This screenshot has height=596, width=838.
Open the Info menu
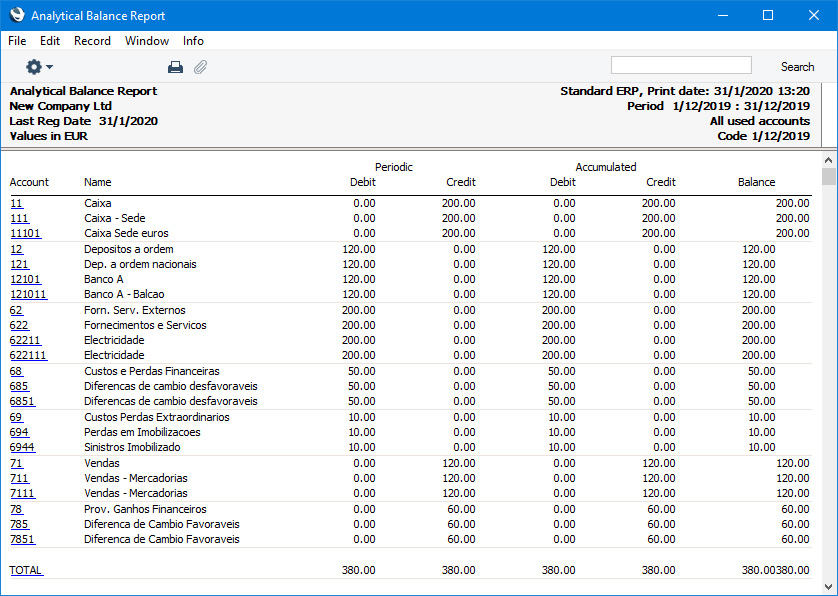[193, 41]
